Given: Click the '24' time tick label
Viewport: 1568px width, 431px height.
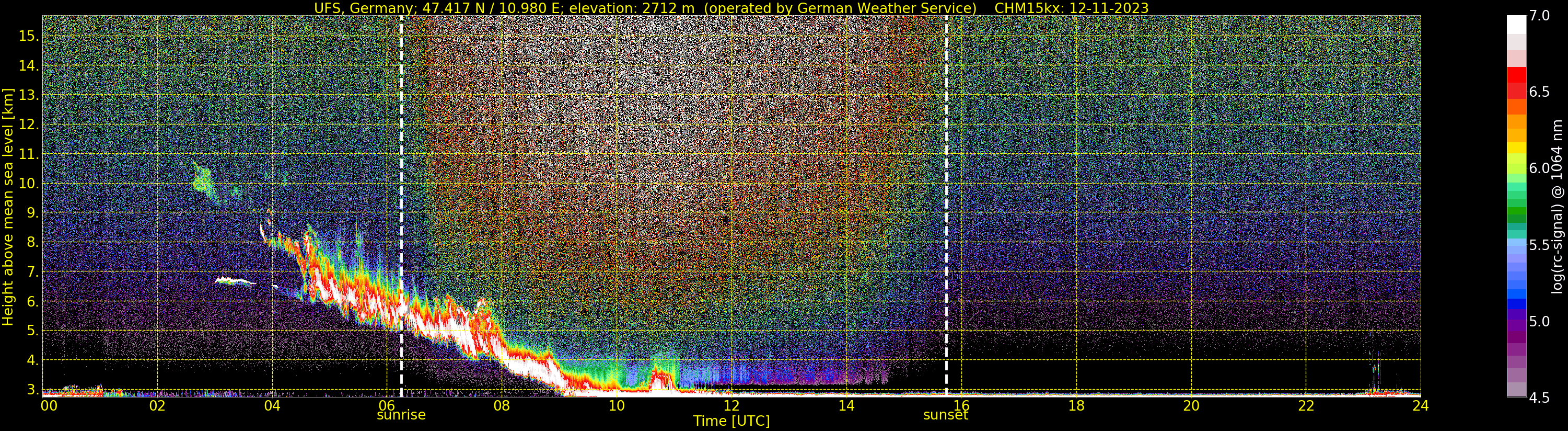Looking at the screenshot, I should (1421, 405).
